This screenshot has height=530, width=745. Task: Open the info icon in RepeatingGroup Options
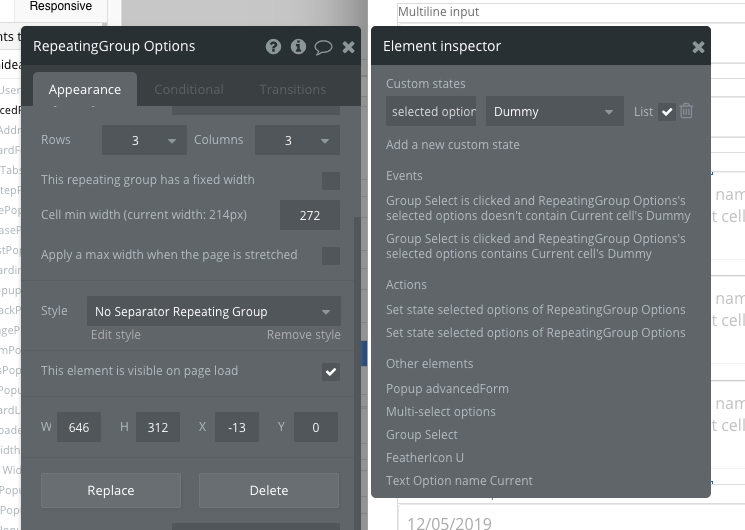pos(298,47)
